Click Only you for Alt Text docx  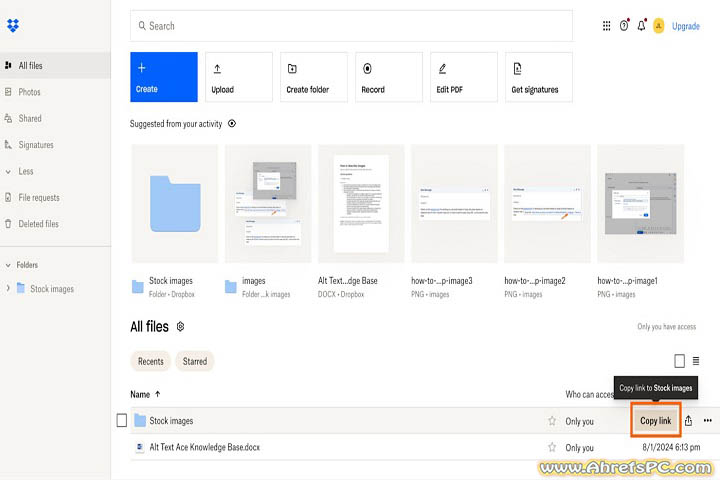click(579, 448)
